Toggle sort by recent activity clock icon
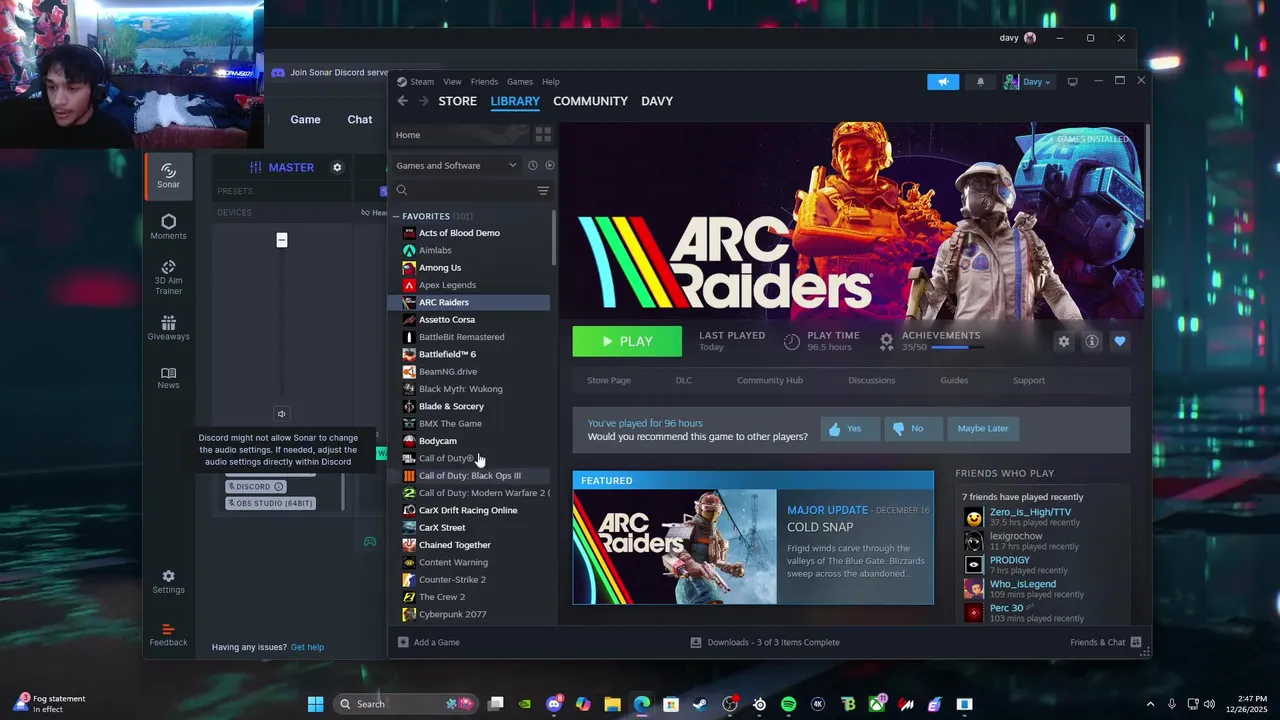 532,165
